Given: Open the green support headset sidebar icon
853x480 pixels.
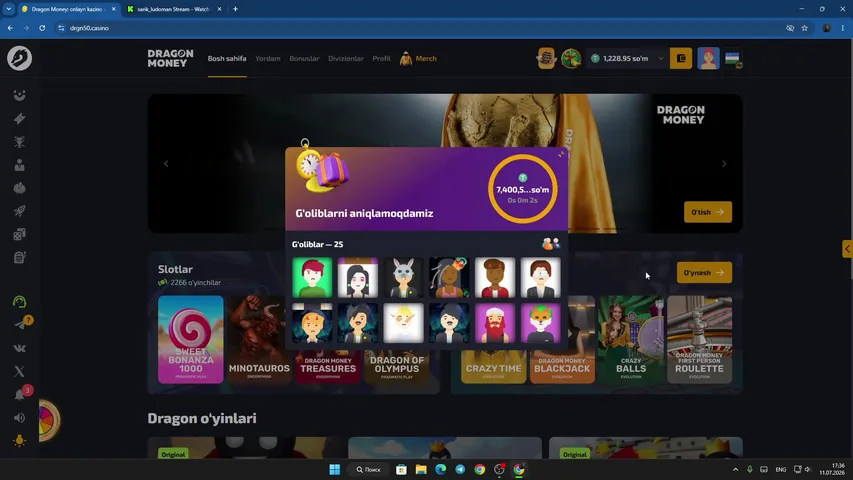Looking at the screenshot, I should [20, 301].
